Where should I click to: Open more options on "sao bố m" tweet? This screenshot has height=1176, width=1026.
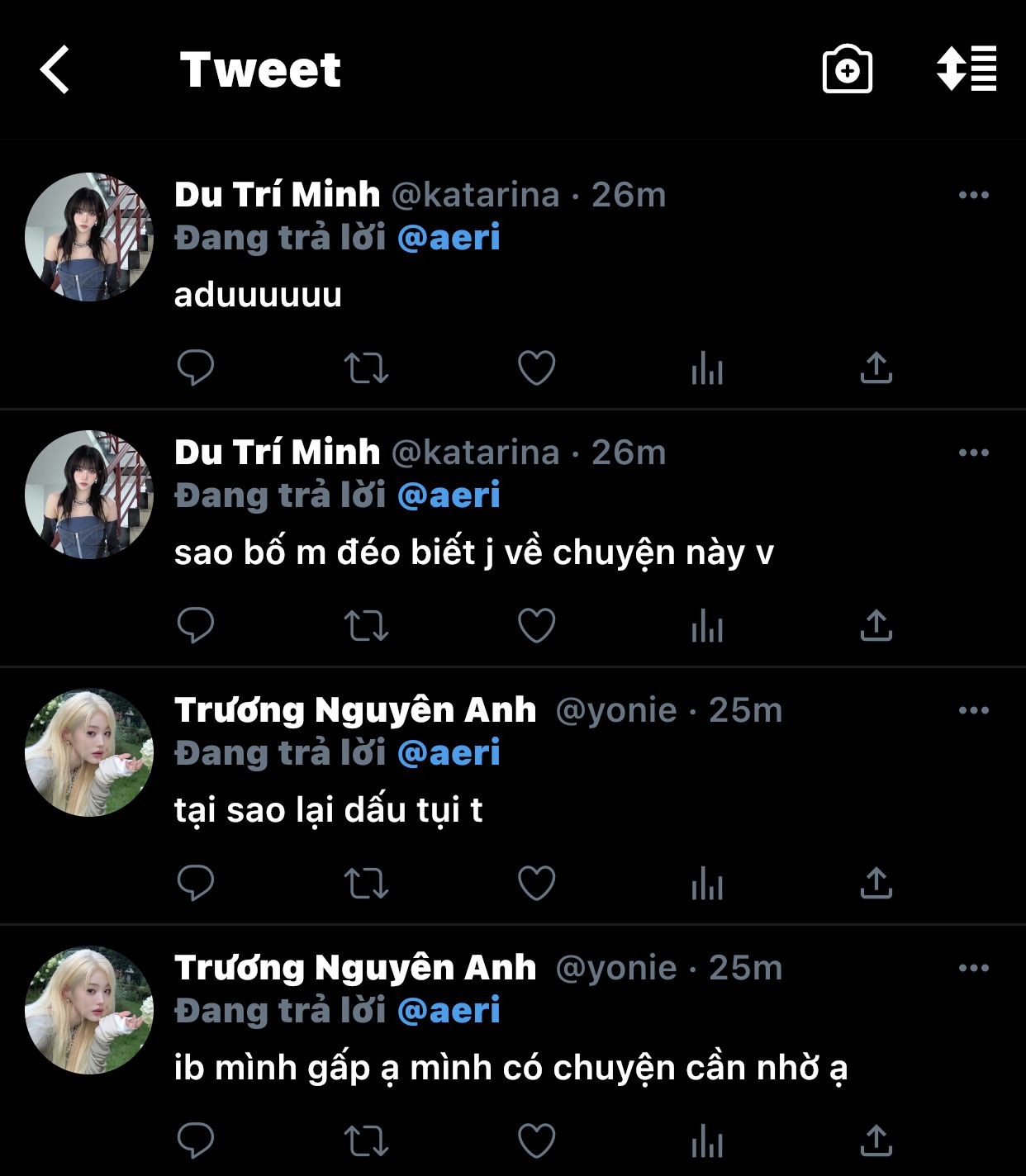(x=973, y=453)
